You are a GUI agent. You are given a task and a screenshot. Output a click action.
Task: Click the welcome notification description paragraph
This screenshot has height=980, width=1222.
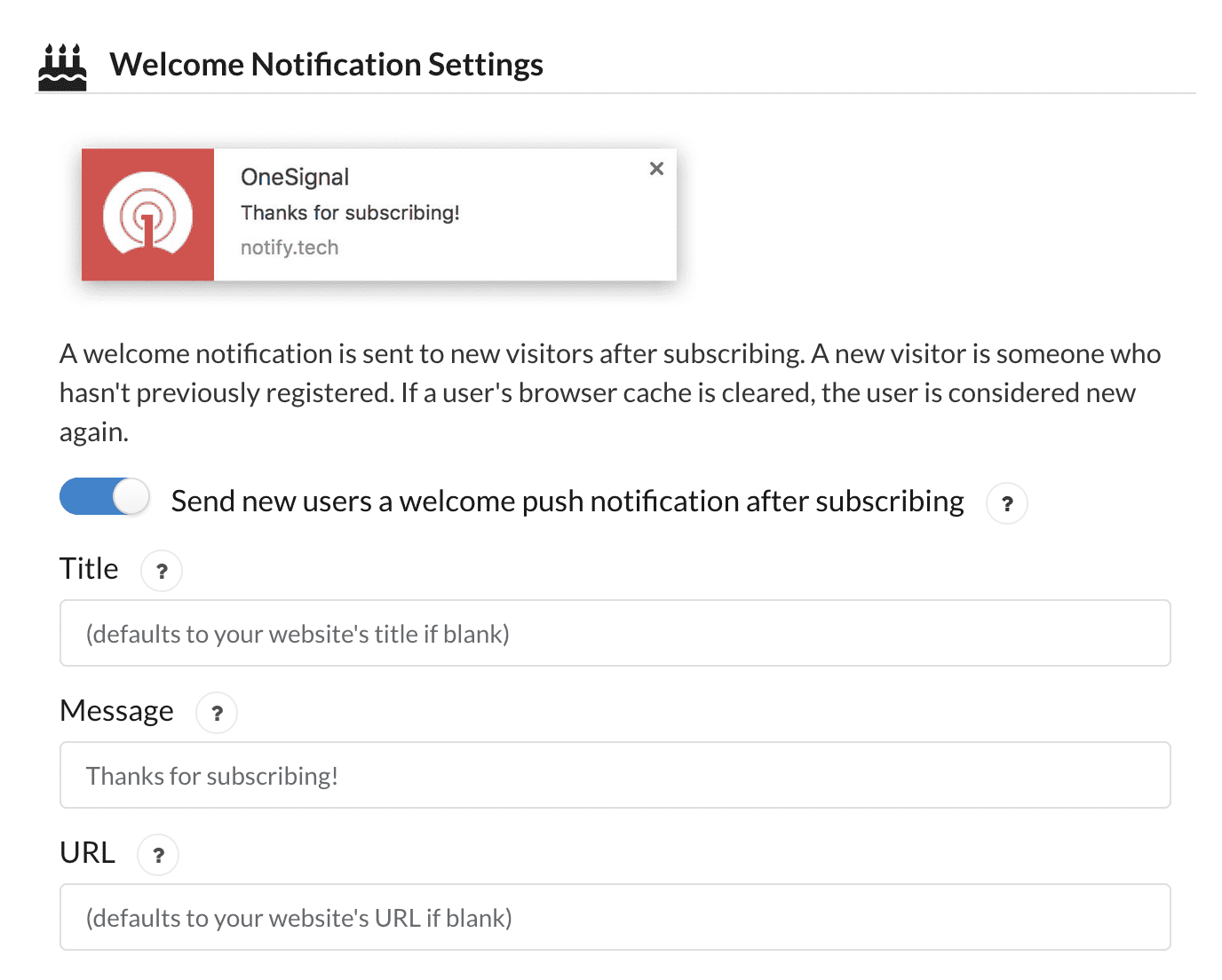(x=609, y=392)
